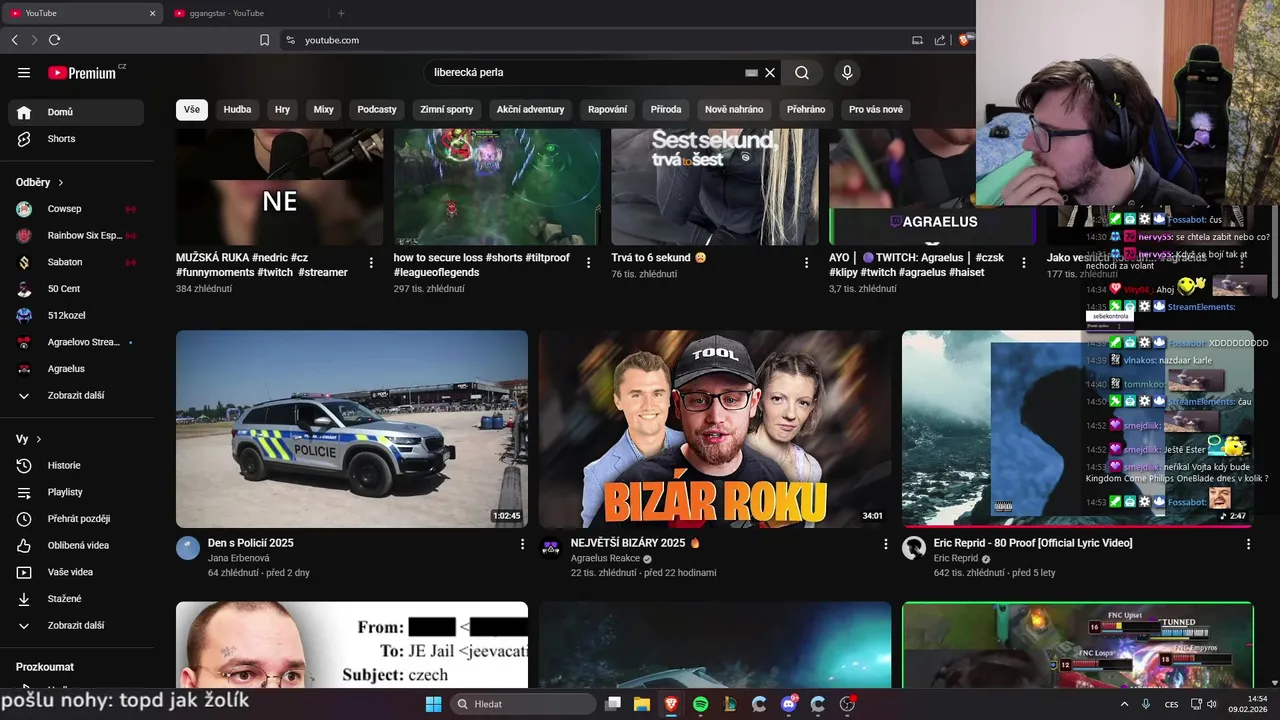Start voice search with microphone icon
This screenshot has height=720, width=1280.
847,72
